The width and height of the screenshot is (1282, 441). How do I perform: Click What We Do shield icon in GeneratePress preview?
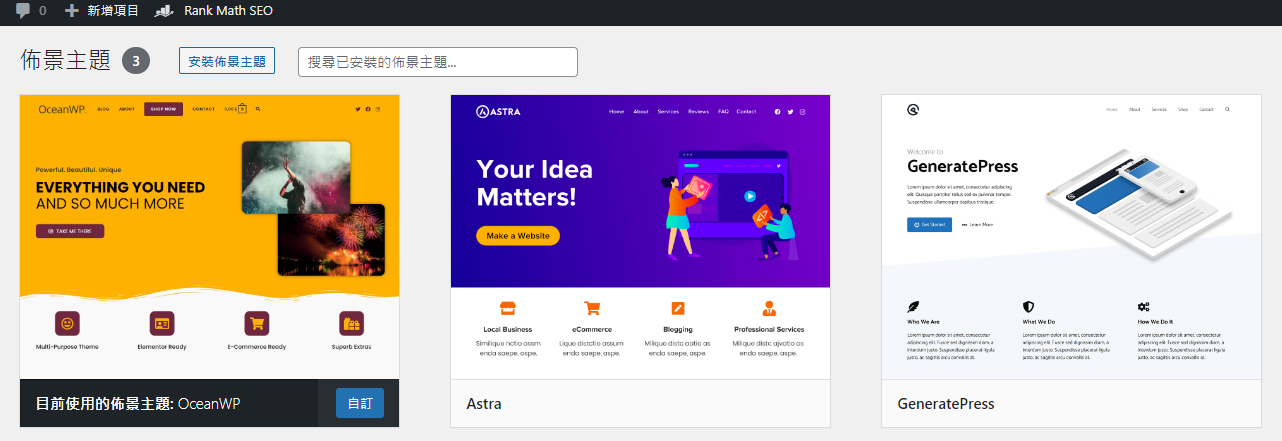point(1028,307)
